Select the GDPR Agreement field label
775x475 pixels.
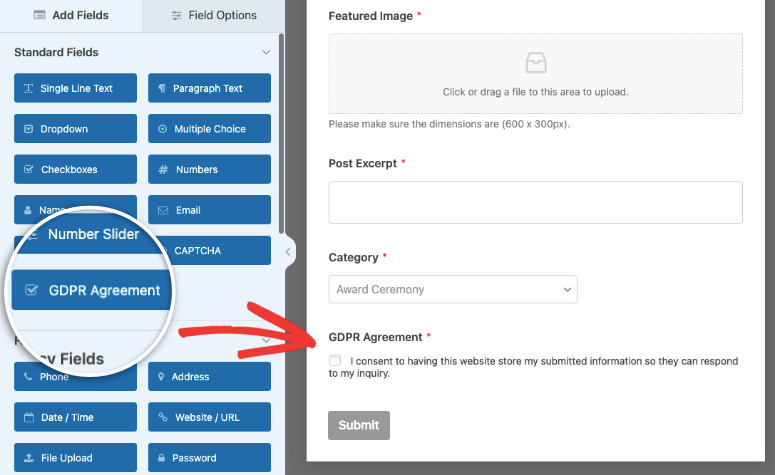click(375, 337)
